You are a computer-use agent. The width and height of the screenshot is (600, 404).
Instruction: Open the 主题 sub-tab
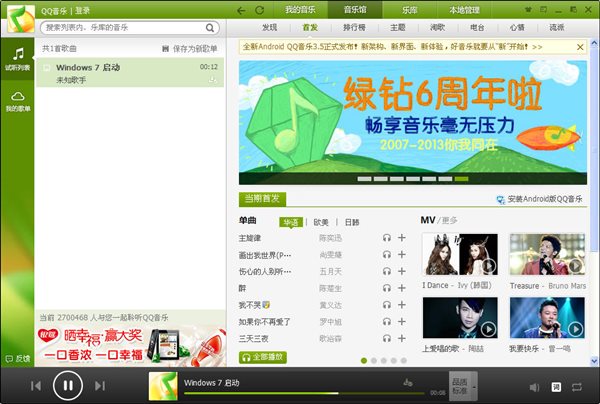[398, 28]
